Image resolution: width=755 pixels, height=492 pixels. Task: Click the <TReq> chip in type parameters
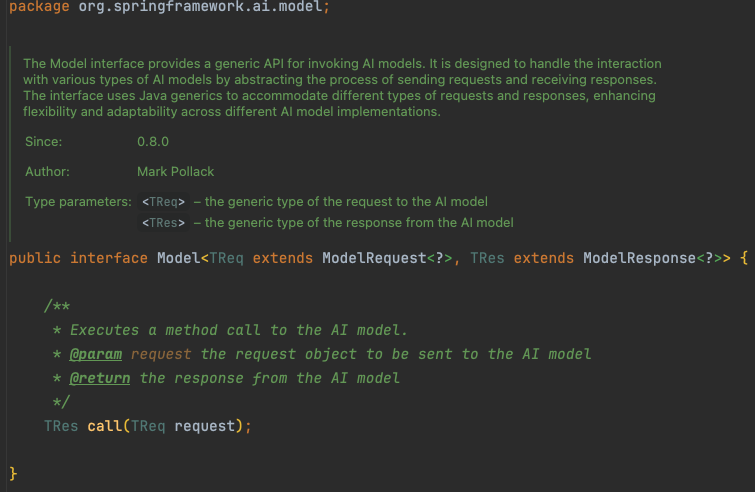[x=163, y=202]
